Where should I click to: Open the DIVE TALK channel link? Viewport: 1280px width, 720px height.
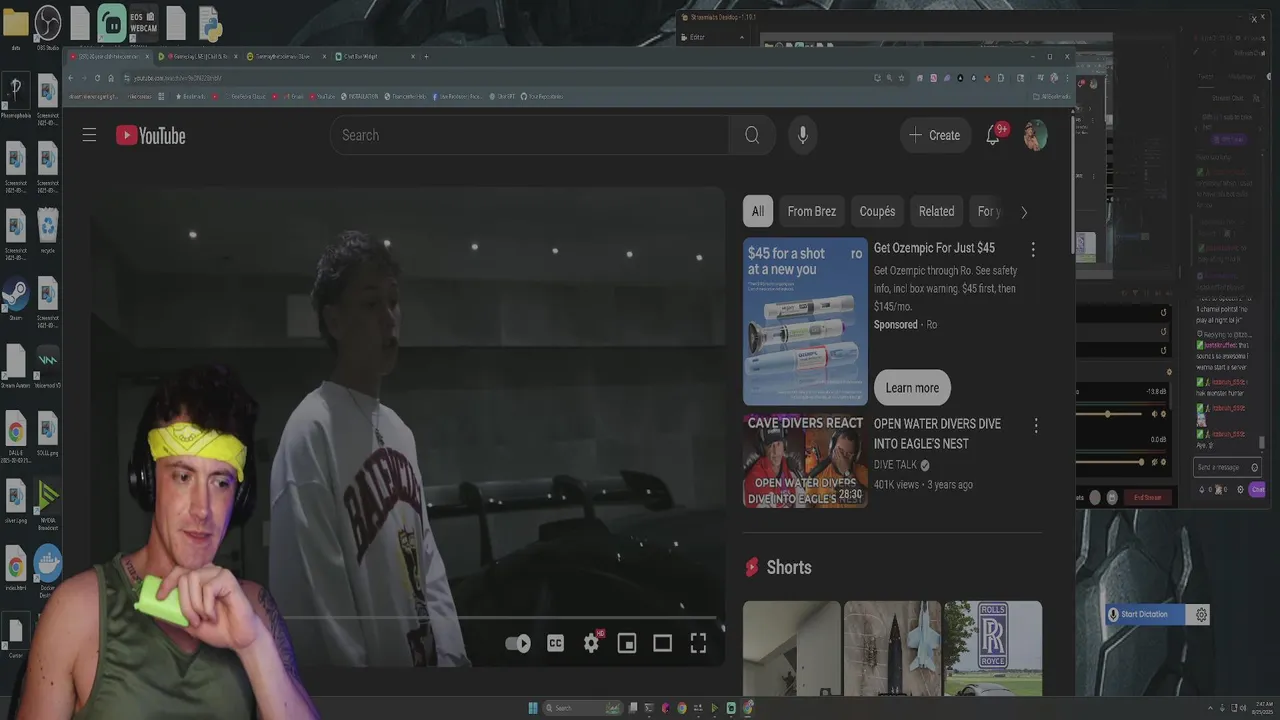click(895, 465)
